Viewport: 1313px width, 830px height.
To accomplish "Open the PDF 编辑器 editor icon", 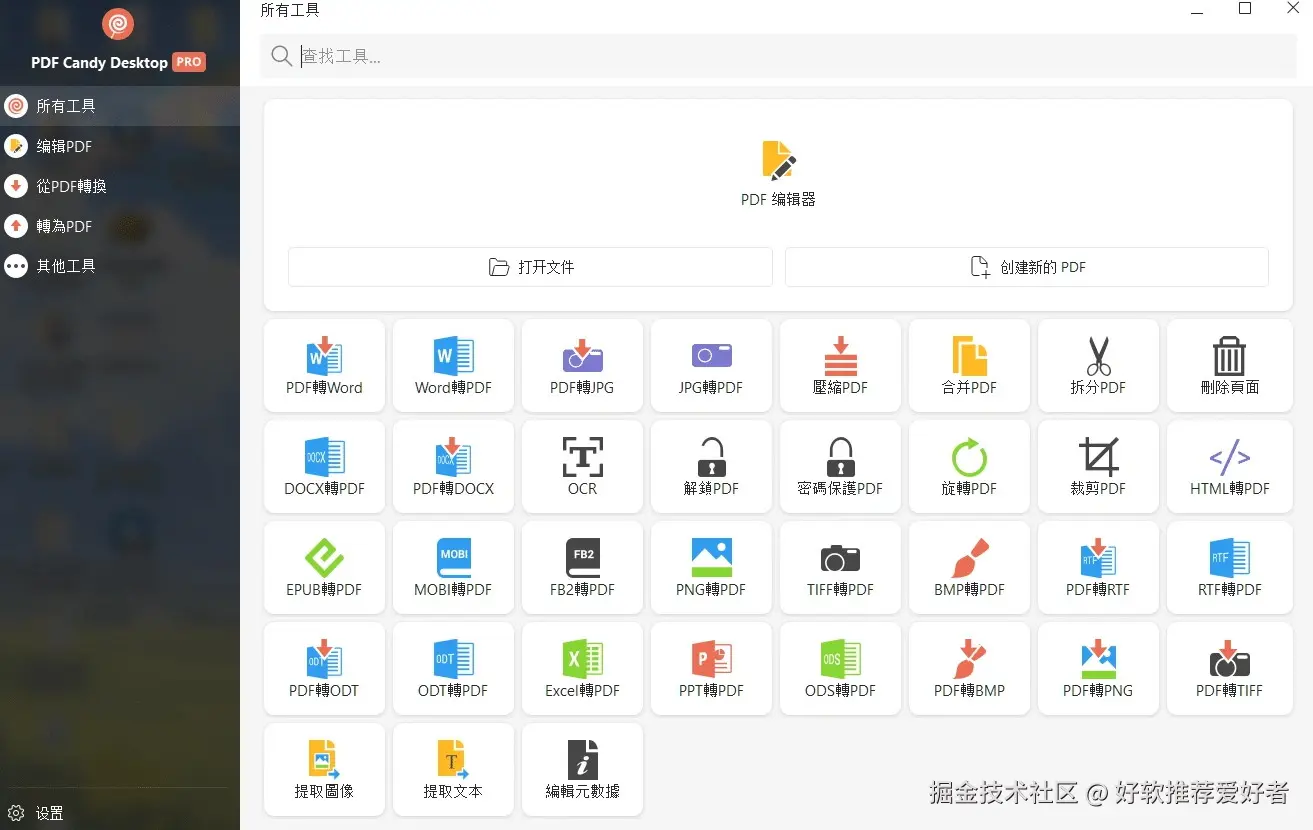I will pyautogui.click(x=779, y=160).
